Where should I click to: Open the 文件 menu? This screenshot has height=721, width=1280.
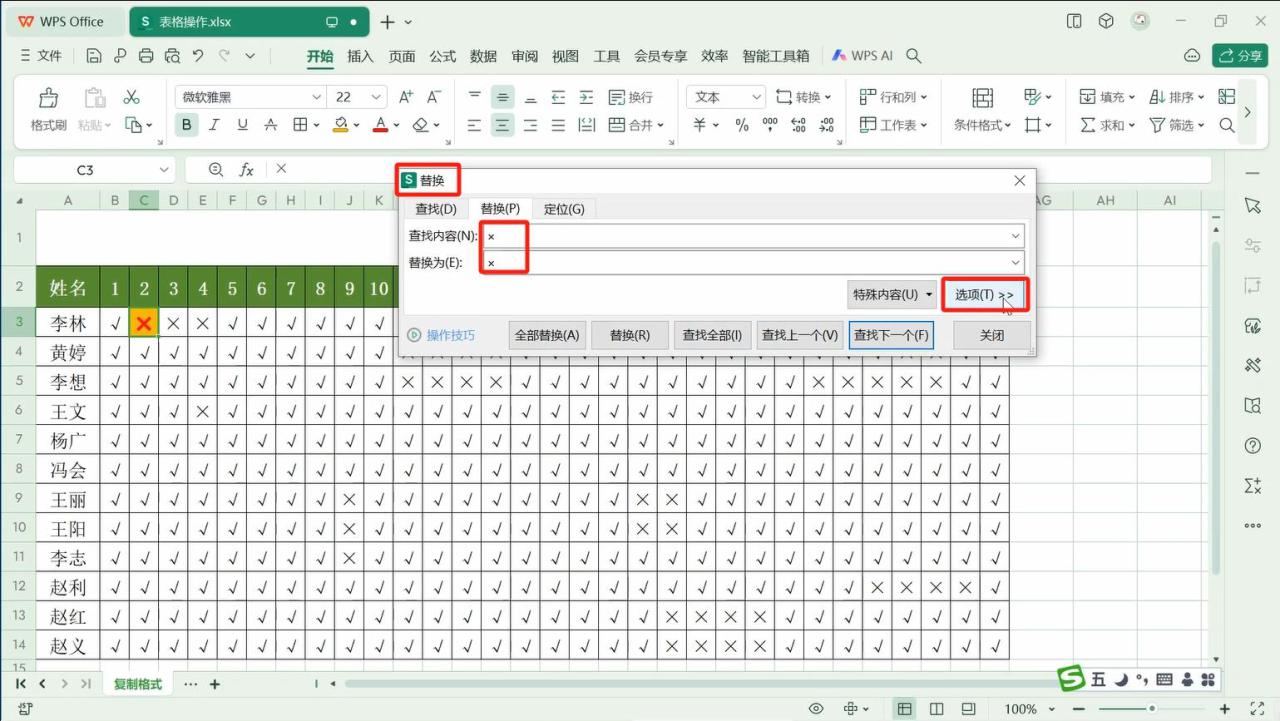pos(41,56)
